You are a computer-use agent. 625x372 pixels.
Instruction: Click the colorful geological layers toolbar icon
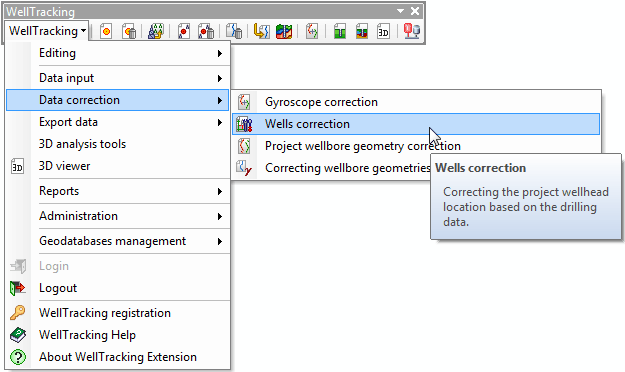pyautogui.click(x=284, y=31)
